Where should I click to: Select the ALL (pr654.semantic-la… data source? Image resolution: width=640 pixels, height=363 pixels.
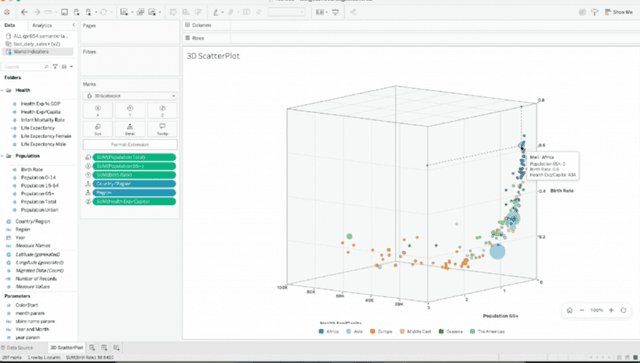[38, 36]
